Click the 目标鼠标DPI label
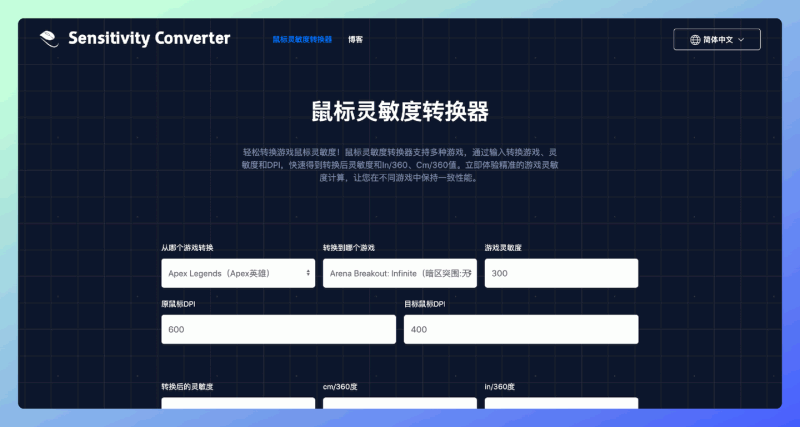Image resolution: width=800 pixels, height=427 pixels. [425, 304]
